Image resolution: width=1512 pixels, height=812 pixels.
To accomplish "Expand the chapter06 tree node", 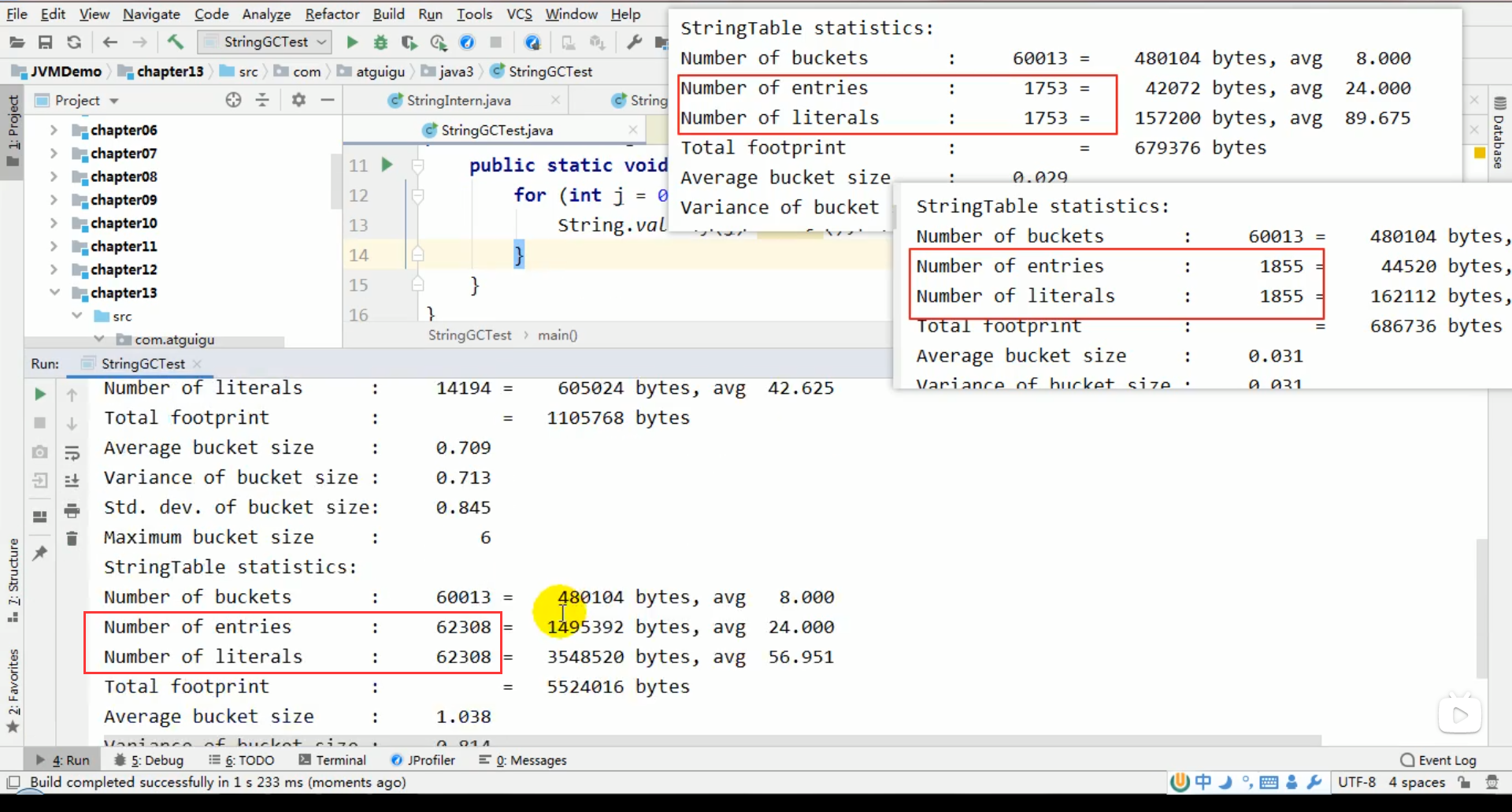I will [x=54, y=130].
